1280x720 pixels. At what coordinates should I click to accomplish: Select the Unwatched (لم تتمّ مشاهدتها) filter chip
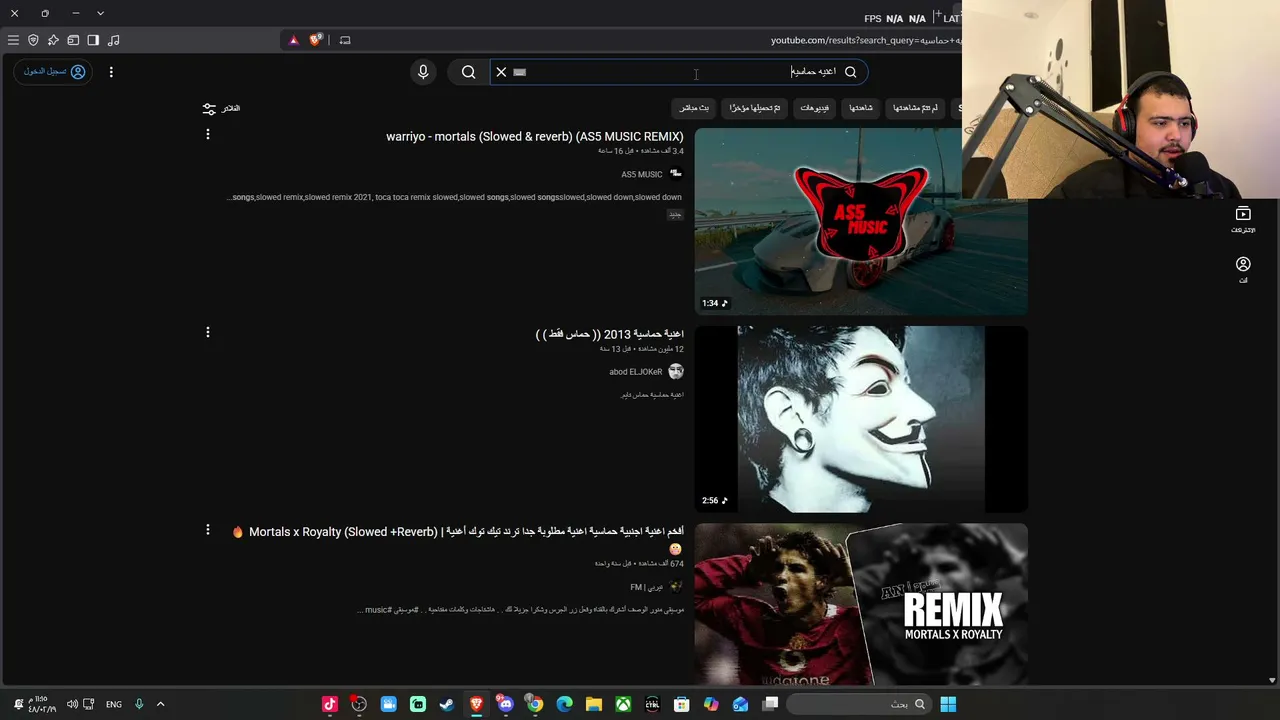pos(915,108)
